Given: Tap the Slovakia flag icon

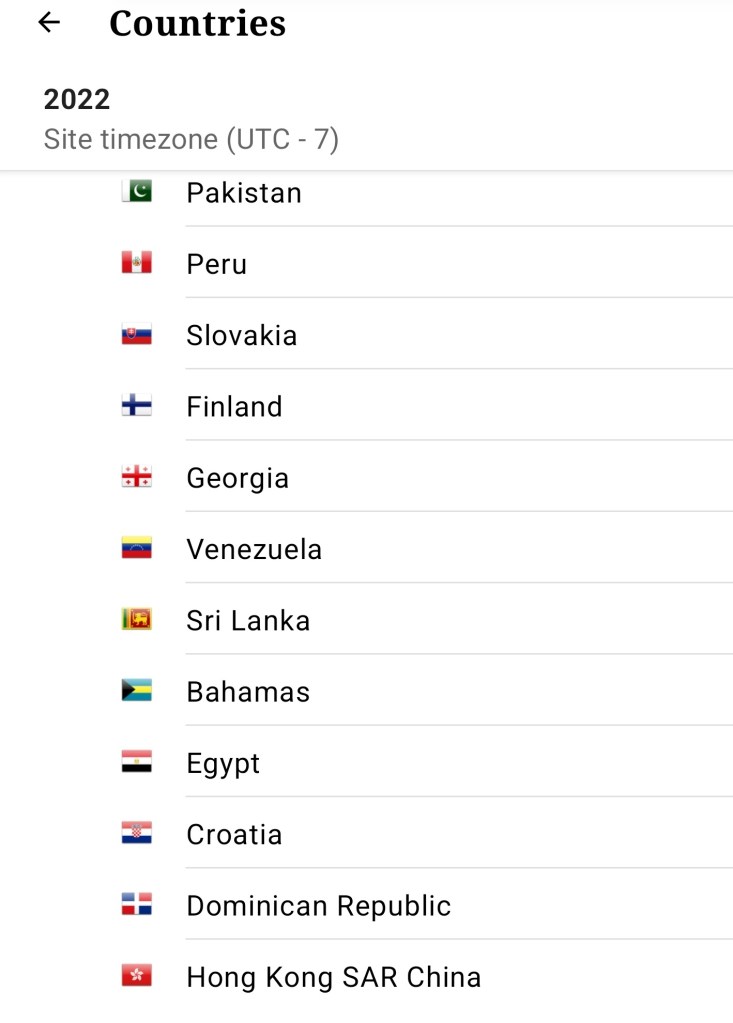Looking at the screenshot, I should 137,335.
